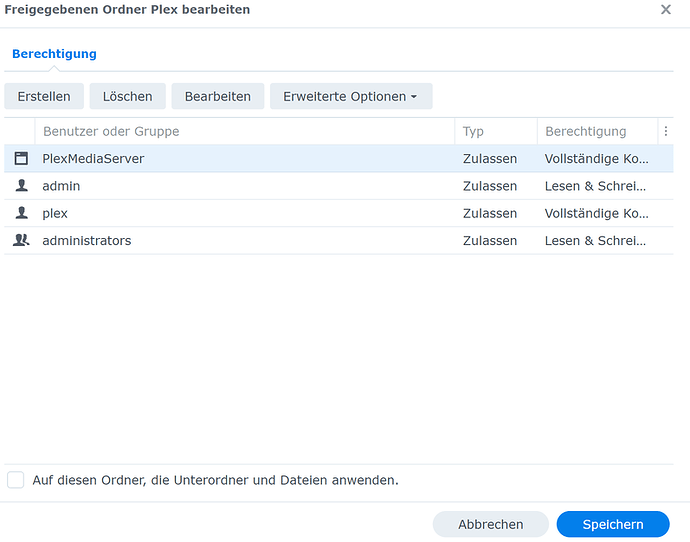The height and width of the screenshot is (542, 690).
Task: Save changes with the Speichern button
Action: click(x=612, y=524)
